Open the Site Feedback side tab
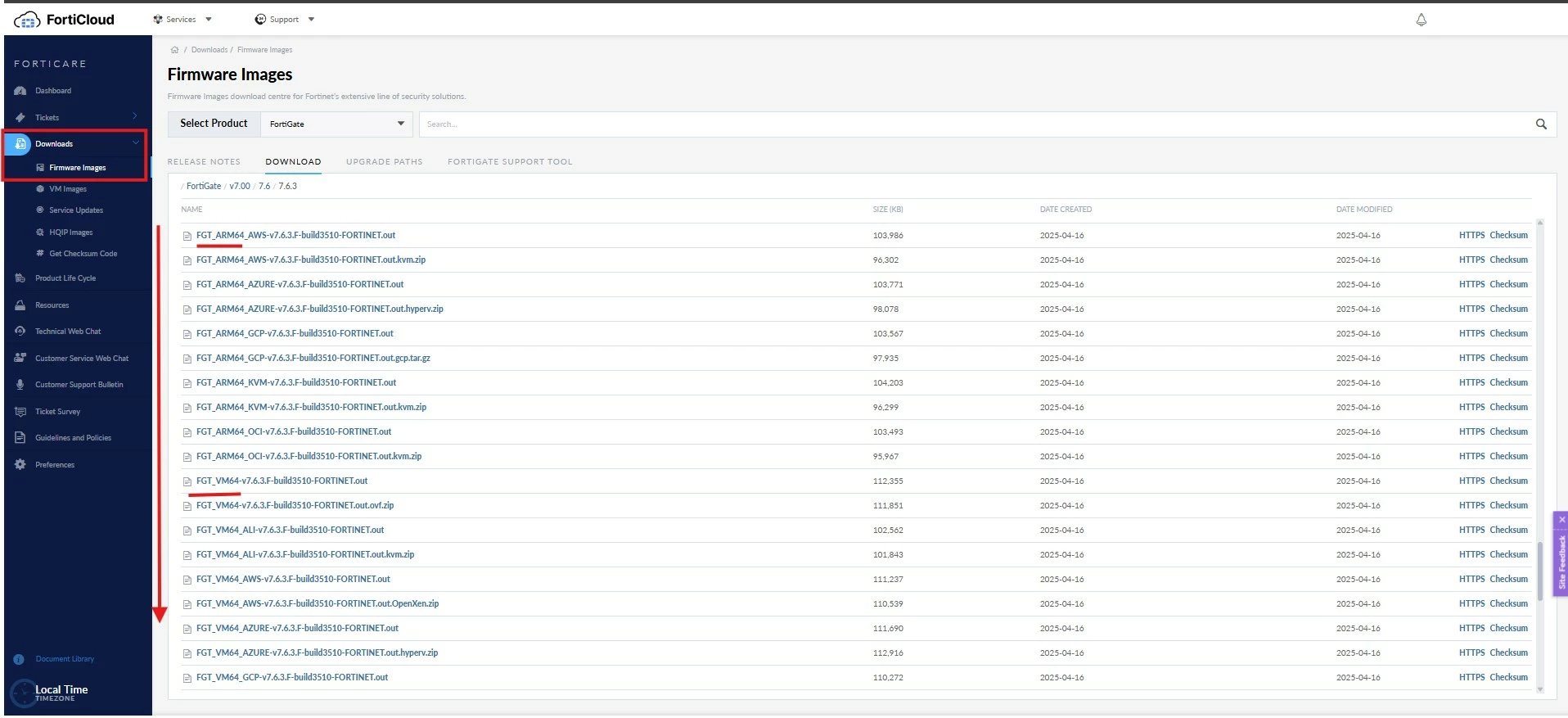The image size is (1568, 718). point(1561,562)
